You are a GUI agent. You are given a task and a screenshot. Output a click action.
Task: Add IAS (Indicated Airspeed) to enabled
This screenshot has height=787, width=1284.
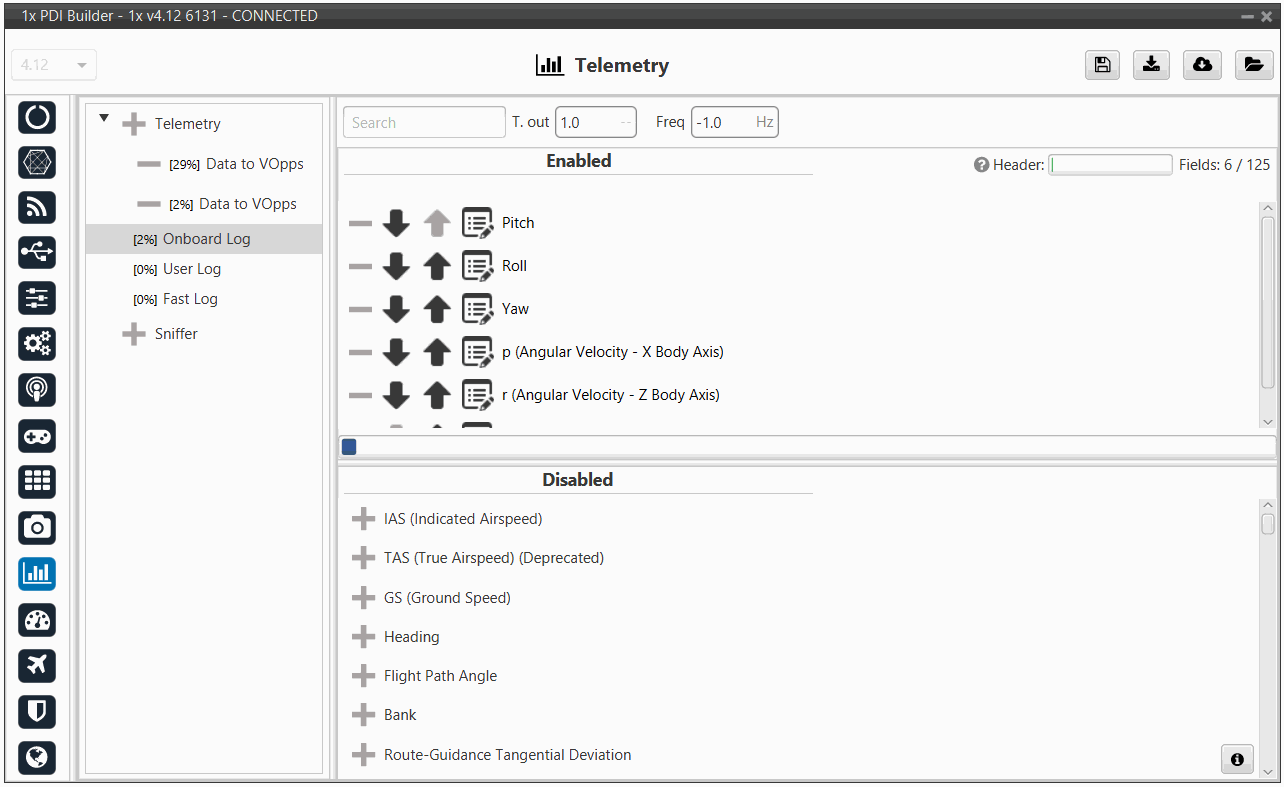[x=363, y=519]
